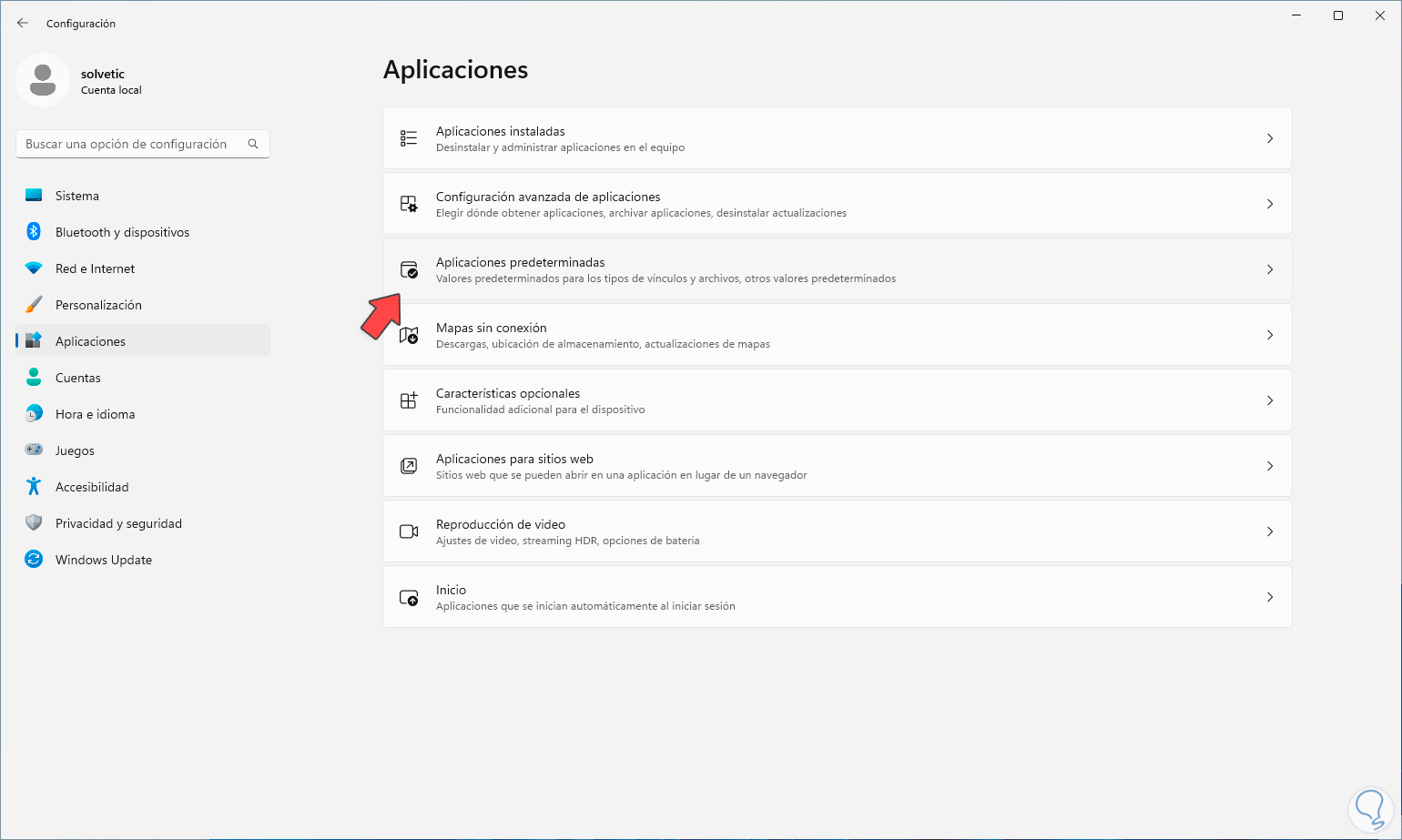Click the Hora e idioma globe icon
The height and width of the screenshot is (840, 1402).
[34, 414]
